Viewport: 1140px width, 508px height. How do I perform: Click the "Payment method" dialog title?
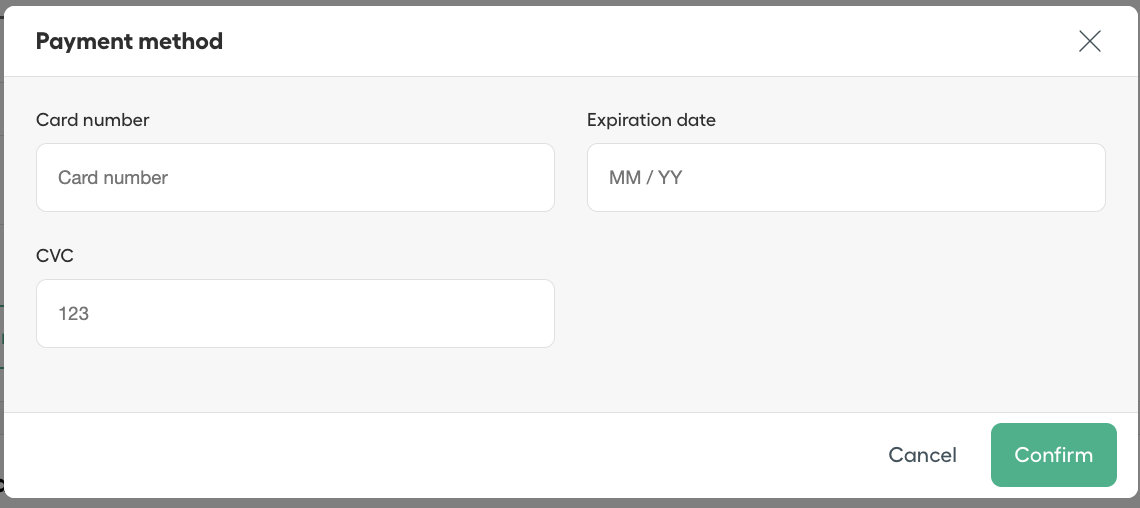point(129,41)
